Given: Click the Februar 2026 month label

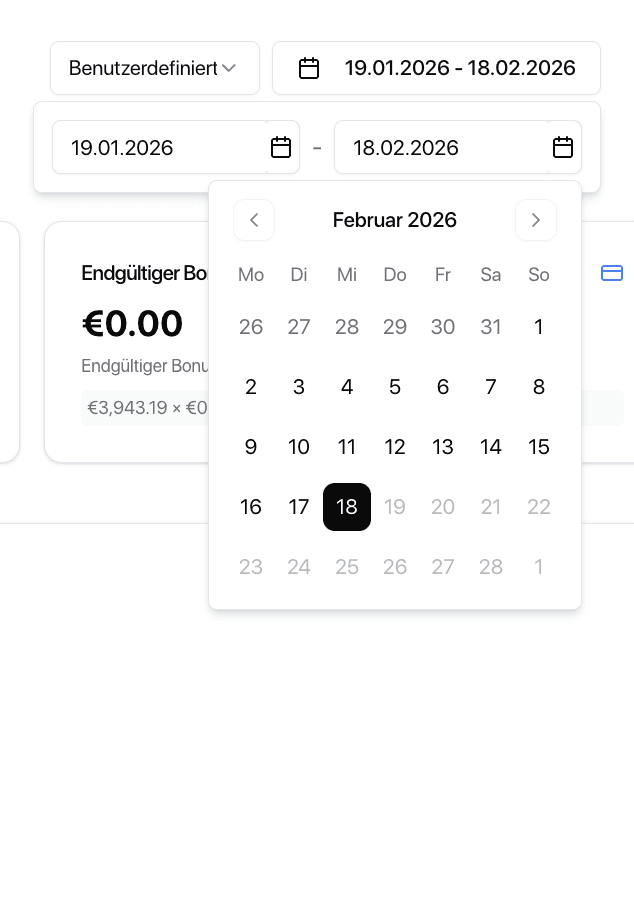Looking at the screenshot, I should (x=395, y=220).
